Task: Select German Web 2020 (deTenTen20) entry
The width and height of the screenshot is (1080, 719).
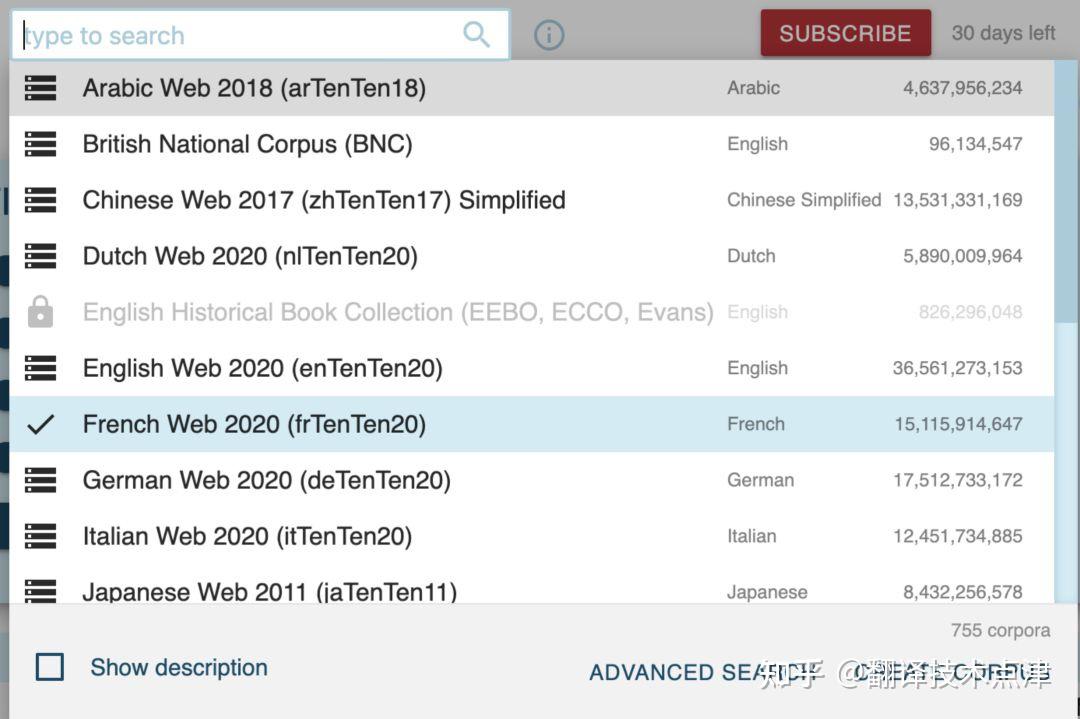Action: coord(266,480)
